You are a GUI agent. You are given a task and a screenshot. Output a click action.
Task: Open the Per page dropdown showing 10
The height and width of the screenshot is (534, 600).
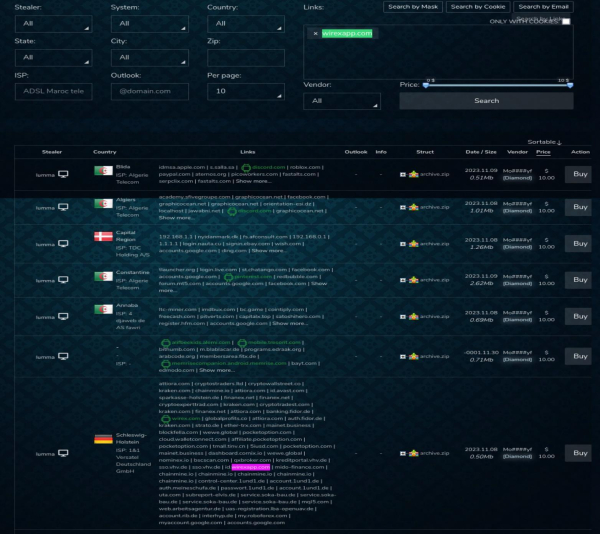(x=246, y=91)
